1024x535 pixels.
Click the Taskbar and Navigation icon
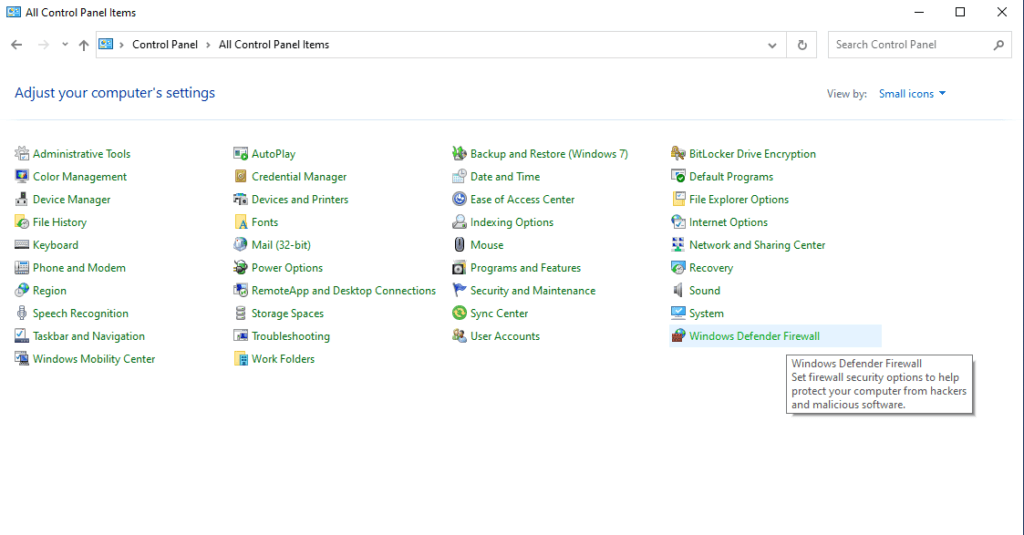tap(22, 336)
